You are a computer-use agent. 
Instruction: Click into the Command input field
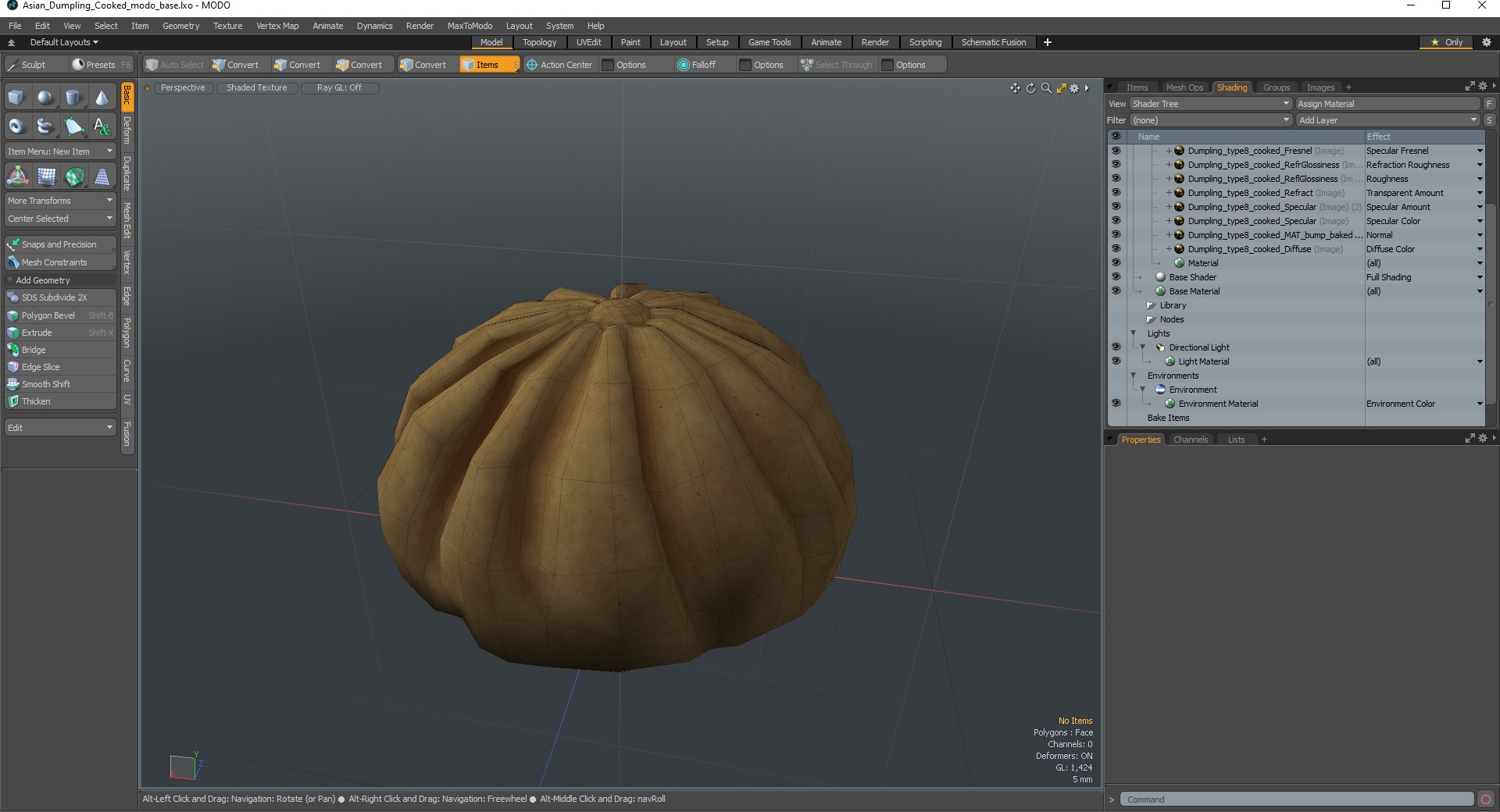[1297, 800]
